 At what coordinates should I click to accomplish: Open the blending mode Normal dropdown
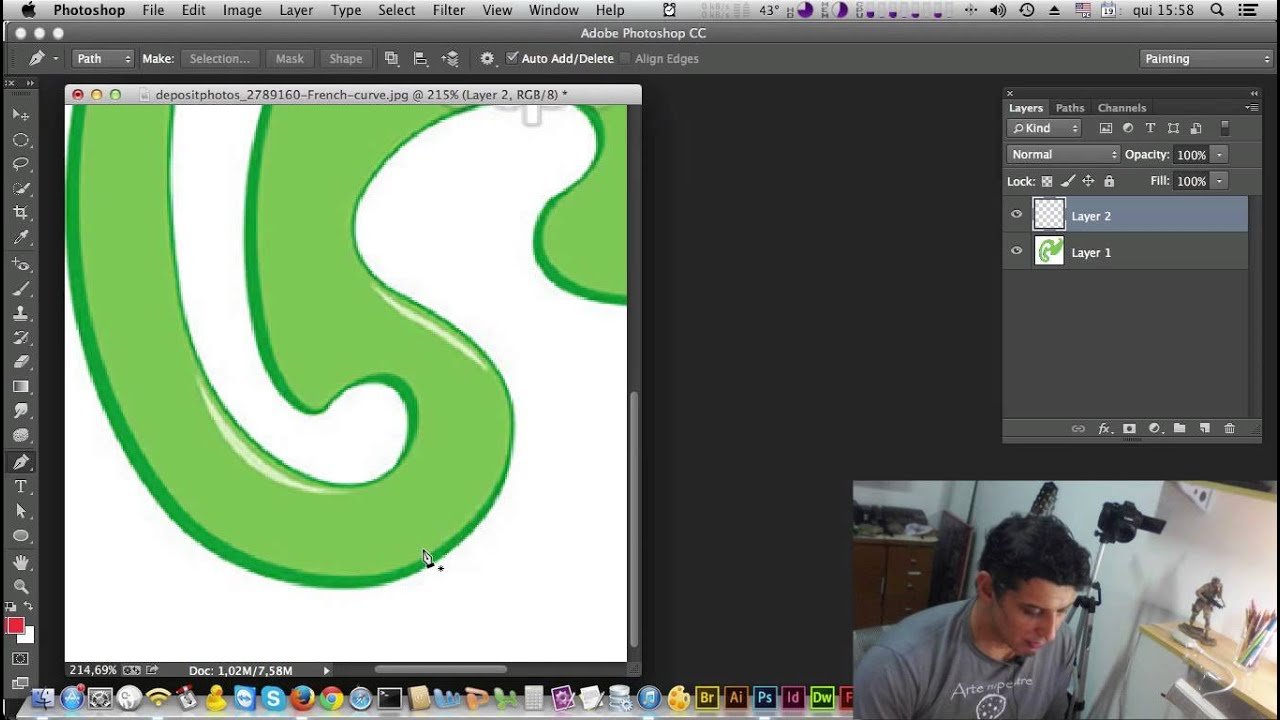point(1062,154)
